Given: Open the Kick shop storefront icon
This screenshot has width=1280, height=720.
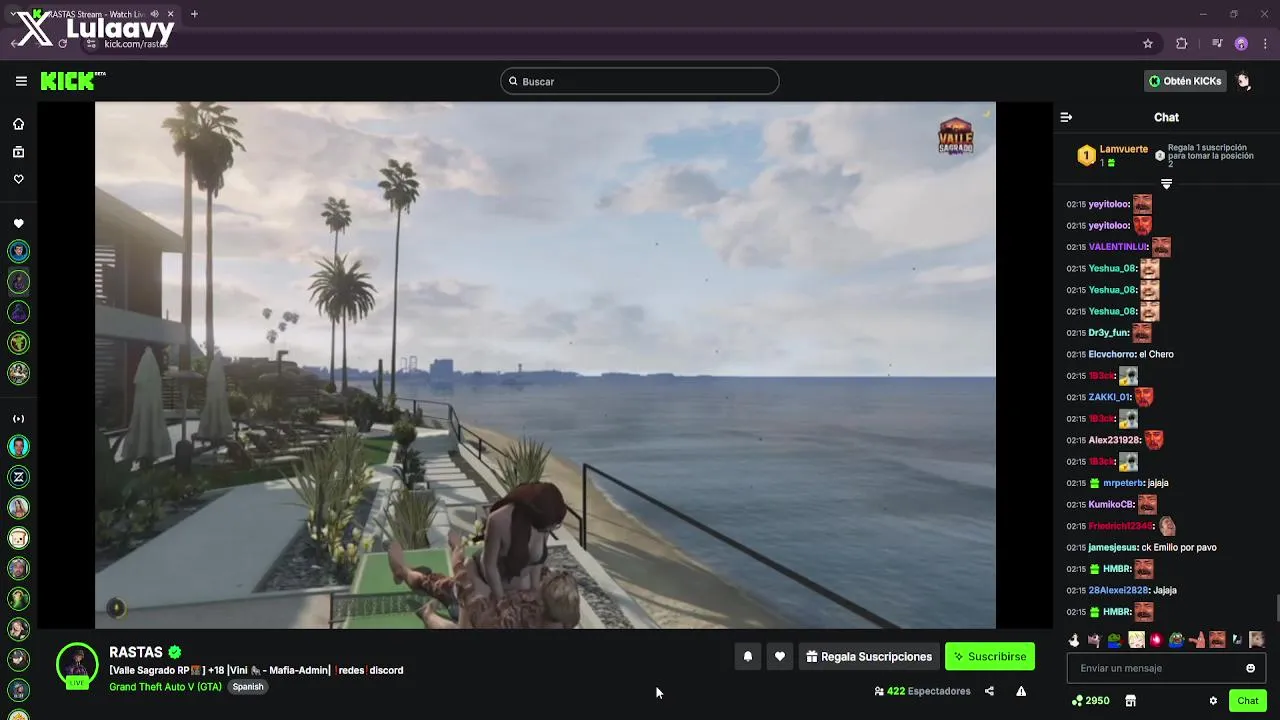Looking at the screenshot, I should pos(1130,701).
